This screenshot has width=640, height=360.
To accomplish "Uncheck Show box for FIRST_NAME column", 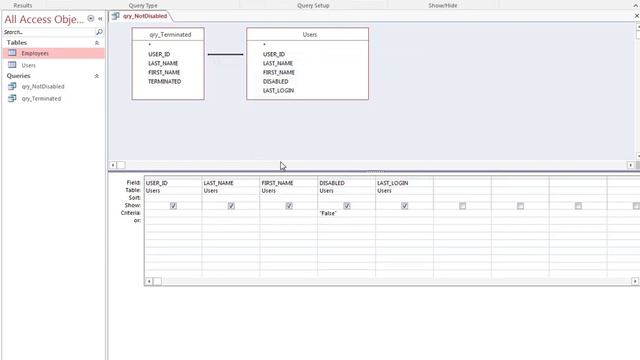I will (289, 206).
